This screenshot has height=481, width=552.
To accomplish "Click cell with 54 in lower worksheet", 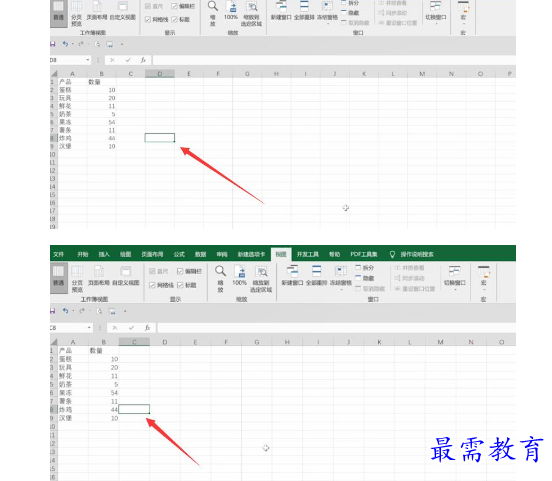I will (104, 393).
